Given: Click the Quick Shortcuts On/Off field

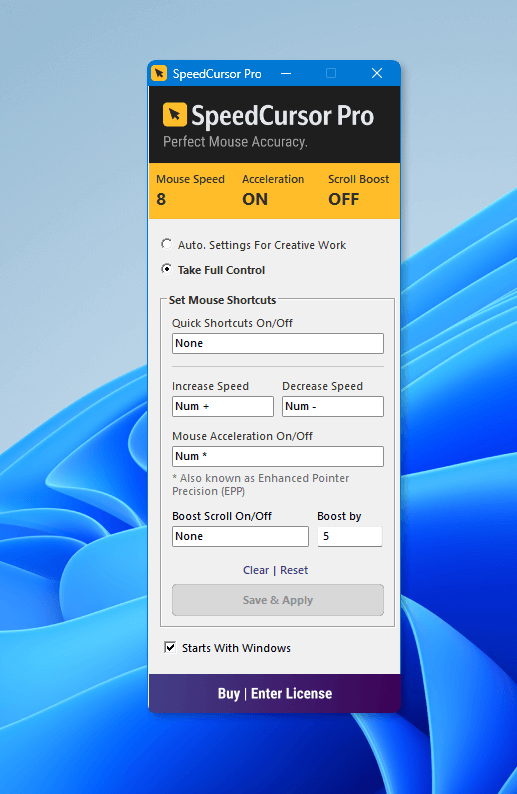Looking at the screenshot, I should pyautogui.click(x=277, y=343).
